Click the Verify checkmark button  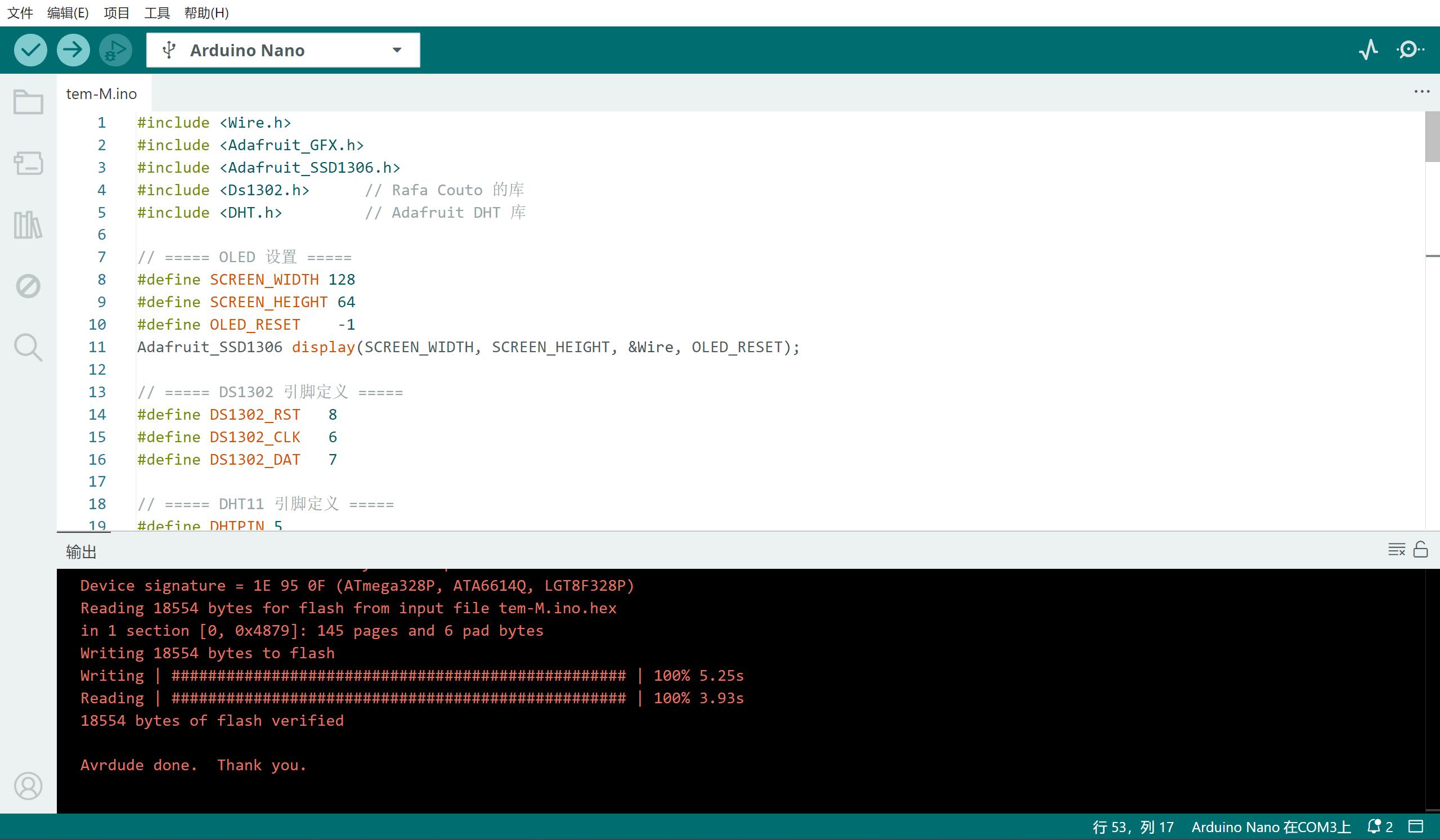coord(30,50)
